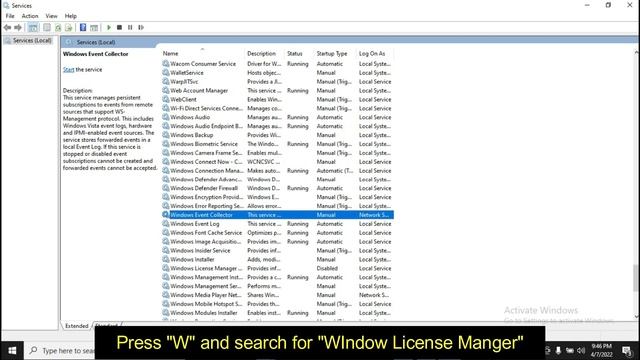This screenshot has height=360, width=640.
Task: Select Windows Audio Endpoint Builder service
Action: pyautogui.click(x=278, y=126)
